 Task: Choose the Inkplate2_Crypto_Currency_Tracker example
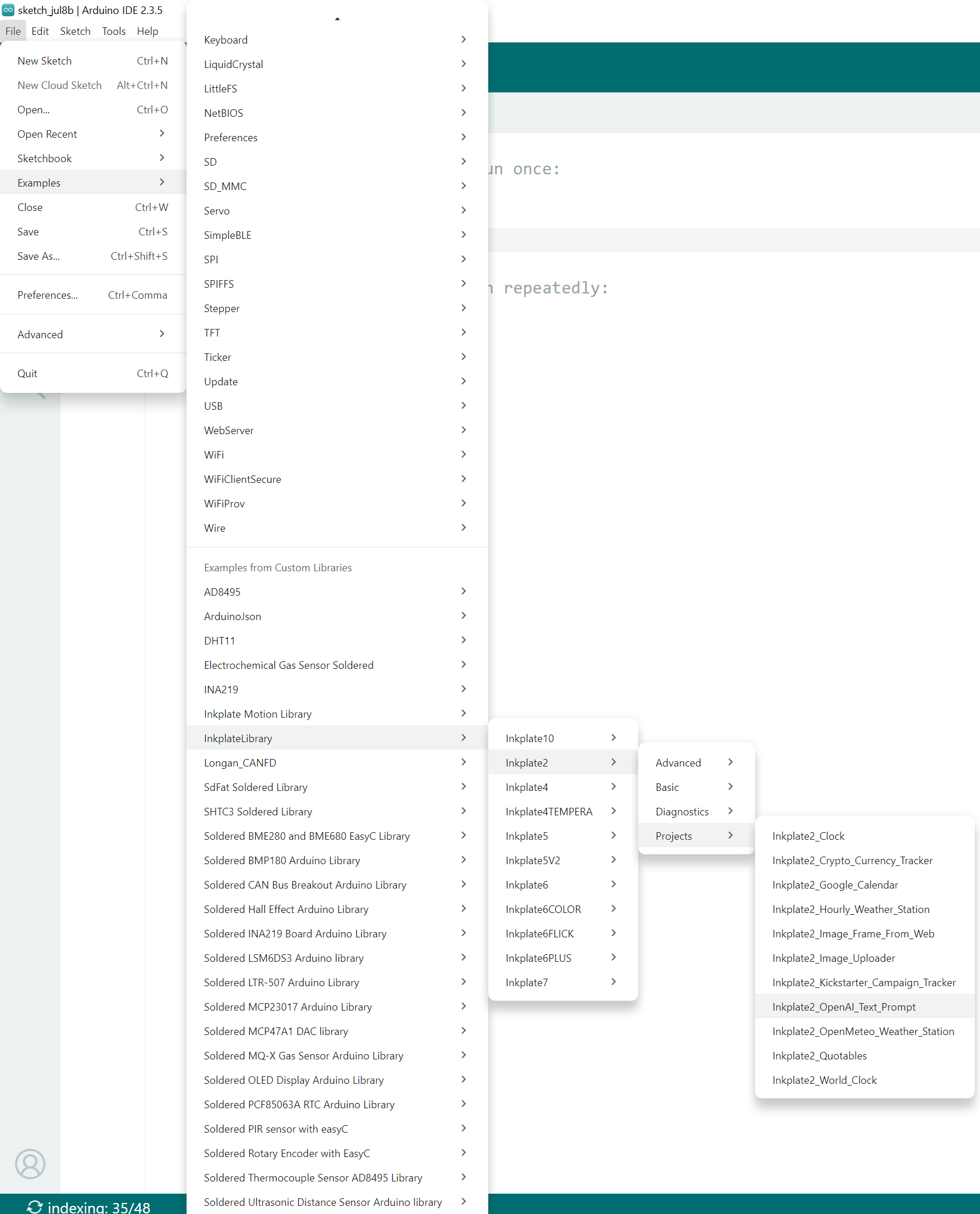pyautogui.click(x=852, y=860)
